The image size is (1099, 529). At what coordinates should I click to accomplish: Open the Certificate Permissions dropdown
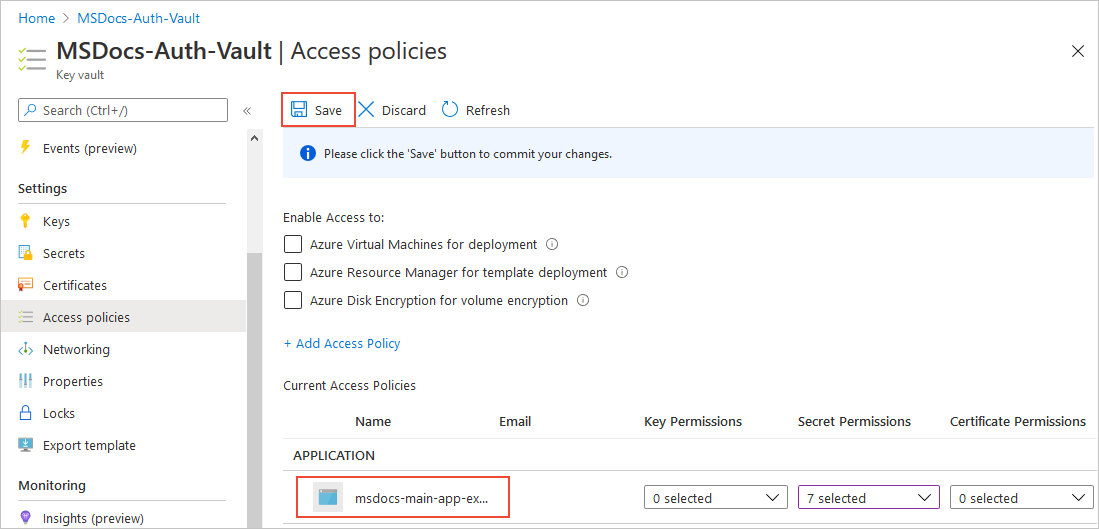tap(1021, 498)
